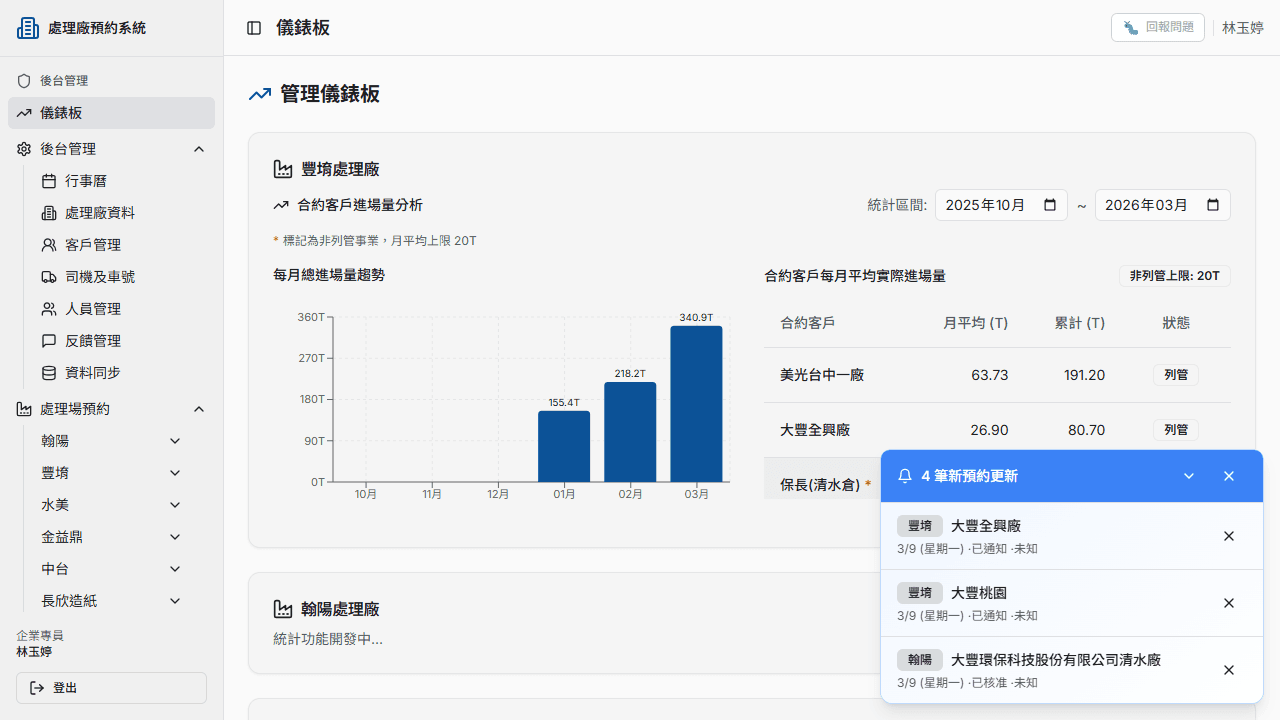Expand the 中台 submenu
Screen dimensions: 1280x720
coord(175,569)
